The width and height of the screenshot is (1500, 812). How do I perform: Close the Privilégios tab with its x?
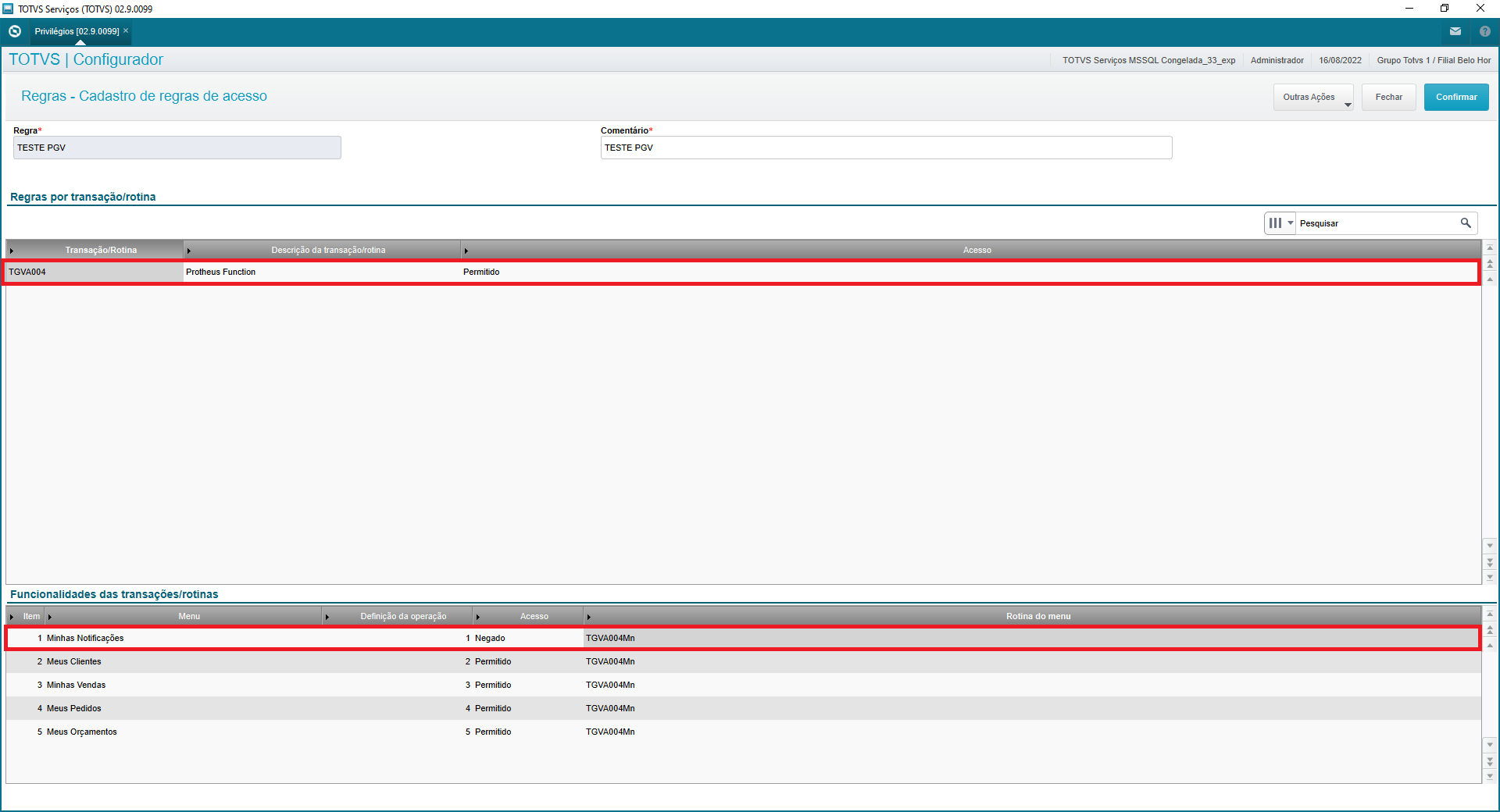coord(126,30)
